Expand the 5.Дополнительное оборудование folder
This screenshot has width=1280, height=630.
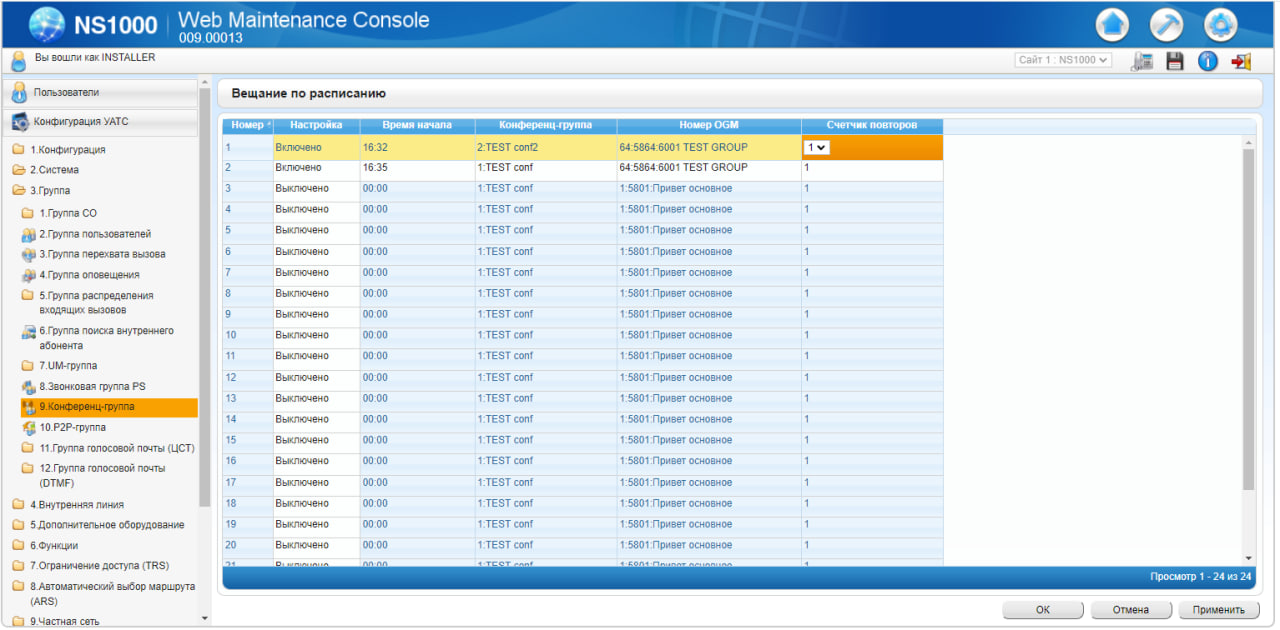pyautogui.click(x=18, y=525)
